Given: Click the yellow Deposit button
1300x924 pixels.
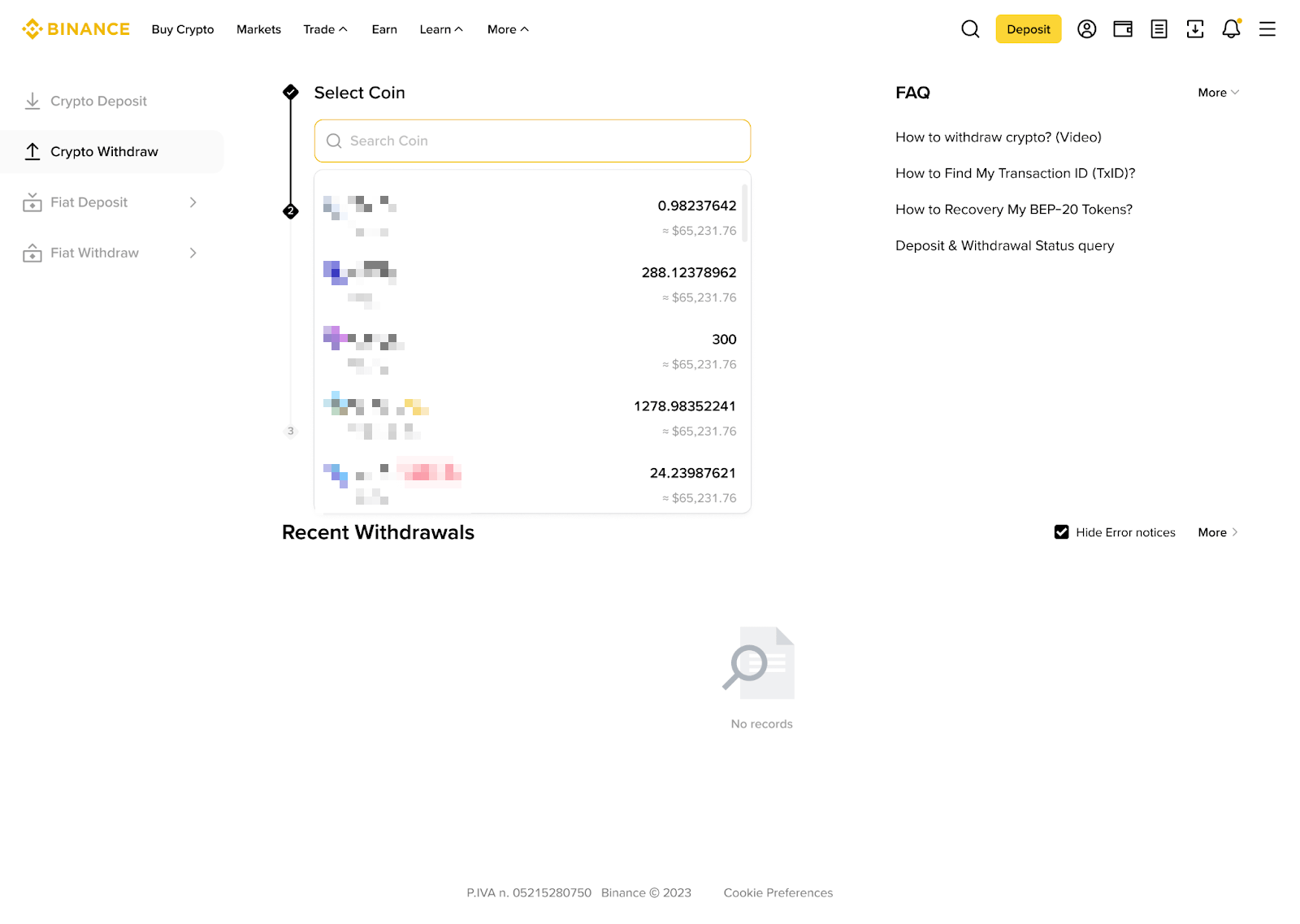Looking at the screenshot, I should click(1029, 29).
